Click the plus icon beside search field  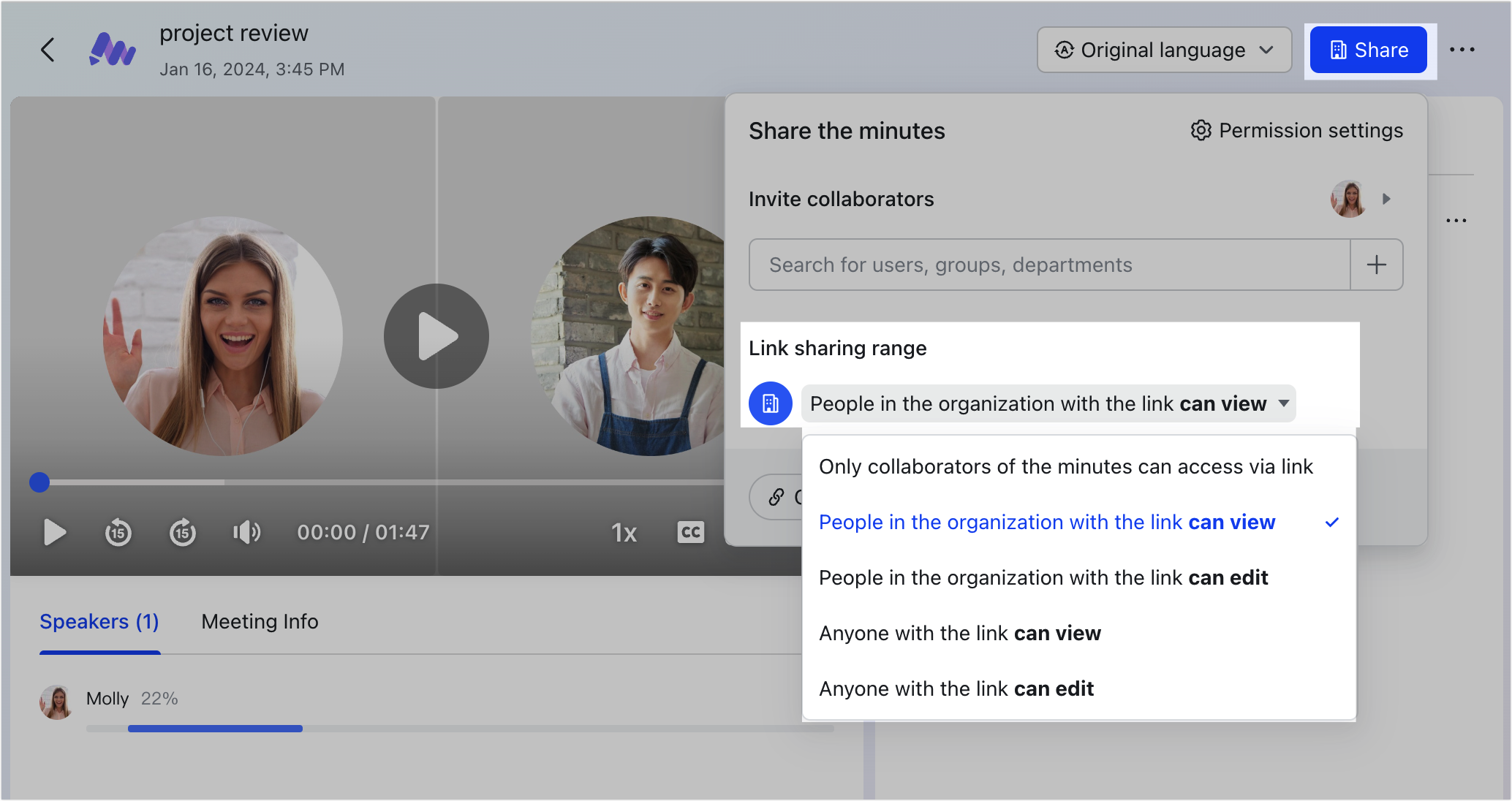(1376, 265)
